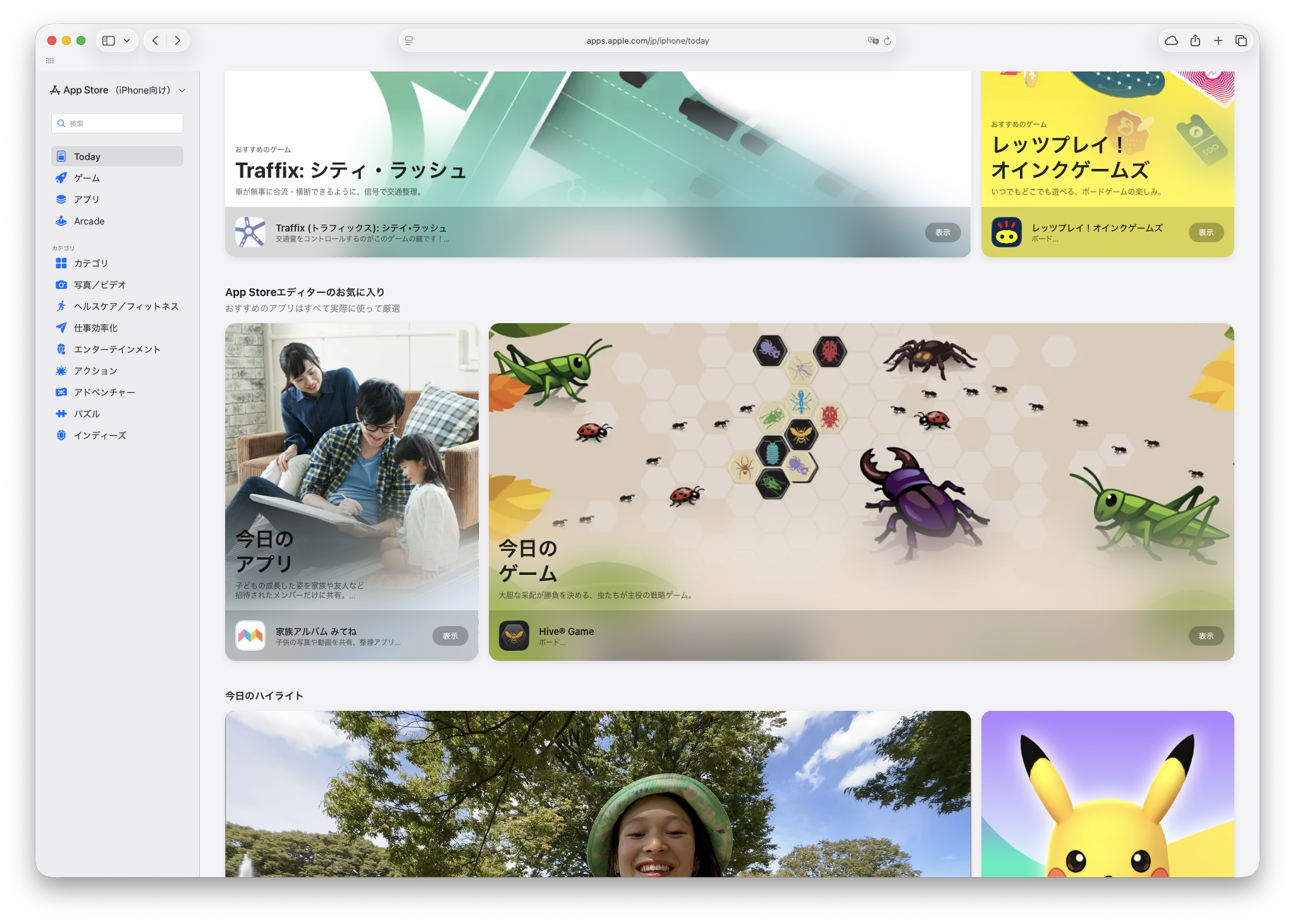Open インディーズ category
This screenshot has width=1295, height=924.
tap(118, 435)
